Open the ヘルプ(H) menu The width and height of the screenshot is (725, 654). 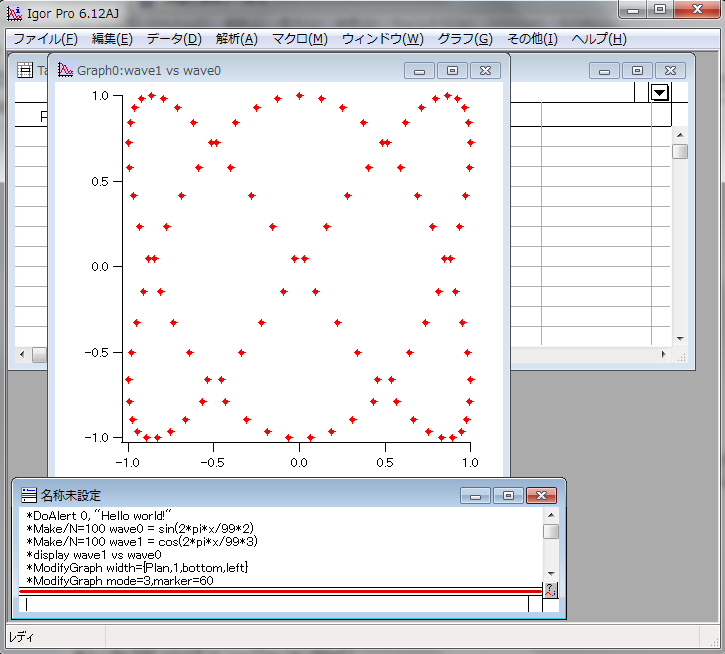click(598, 39)
